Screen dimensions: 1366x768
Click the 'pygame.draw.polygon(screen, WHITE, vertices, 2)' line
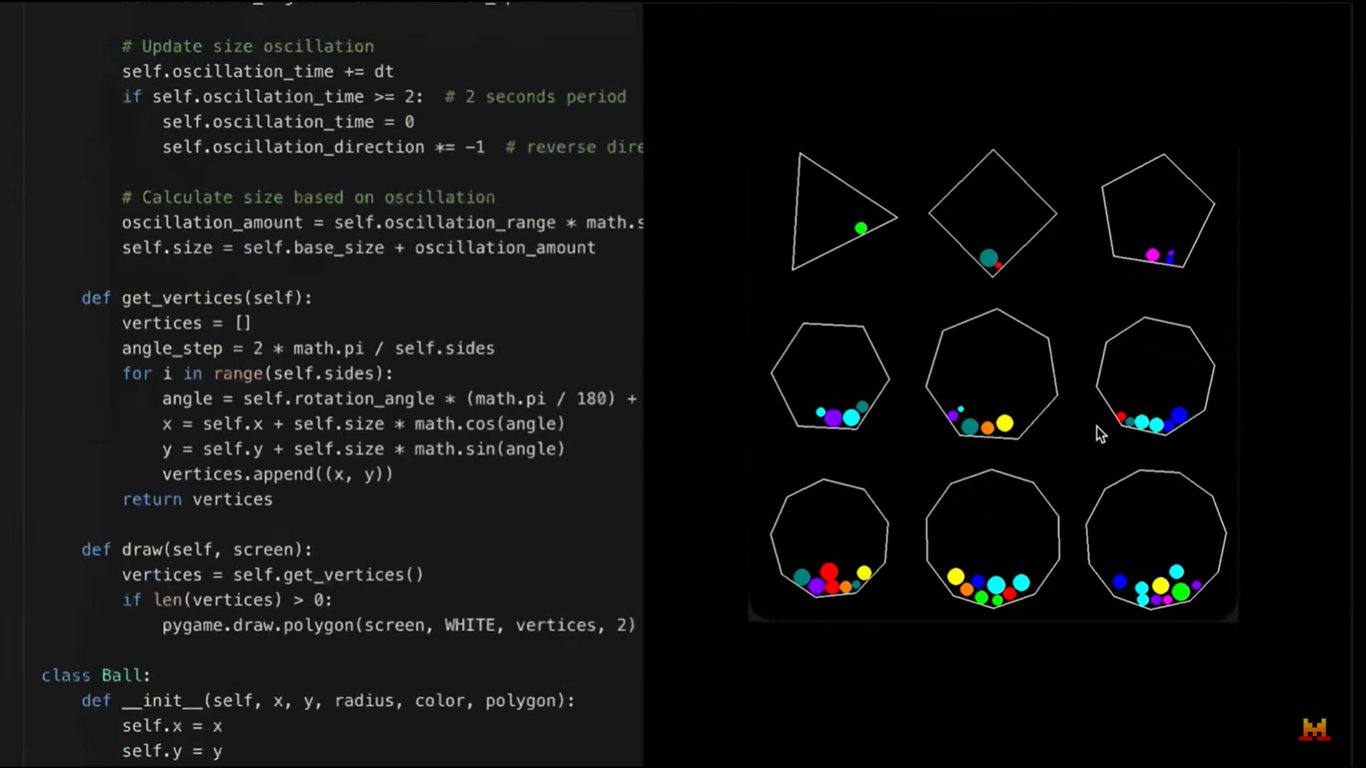[399, 625]
